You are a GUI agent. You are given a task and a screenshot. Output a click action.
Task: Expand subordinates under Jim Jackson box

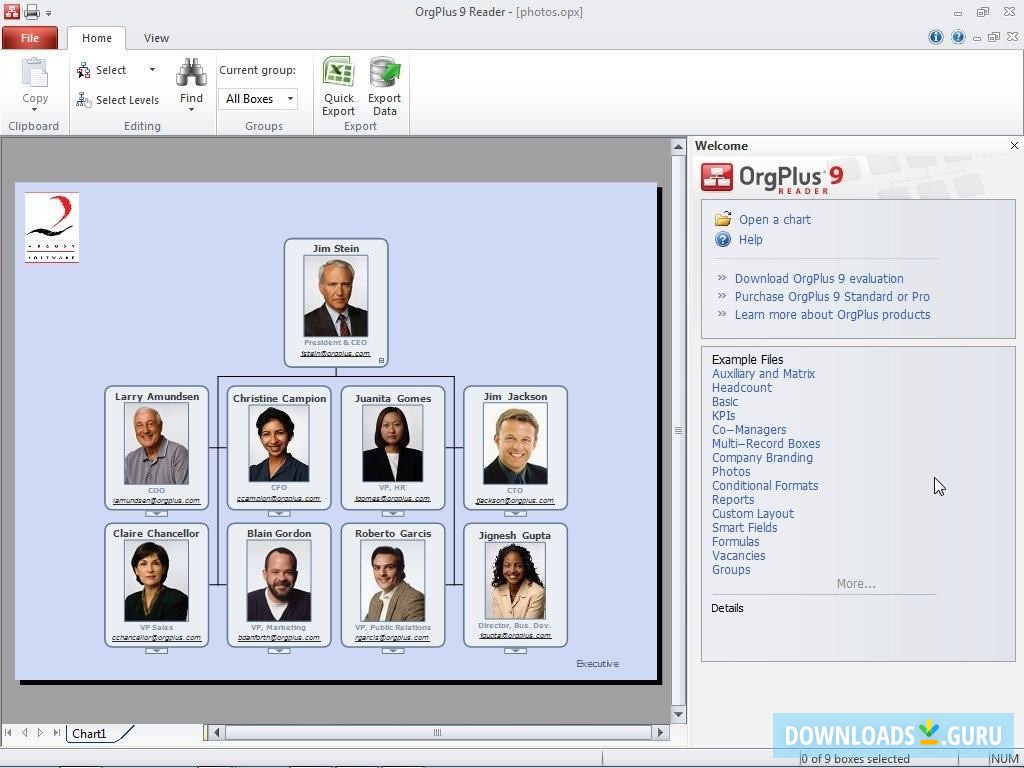(515, 514)
